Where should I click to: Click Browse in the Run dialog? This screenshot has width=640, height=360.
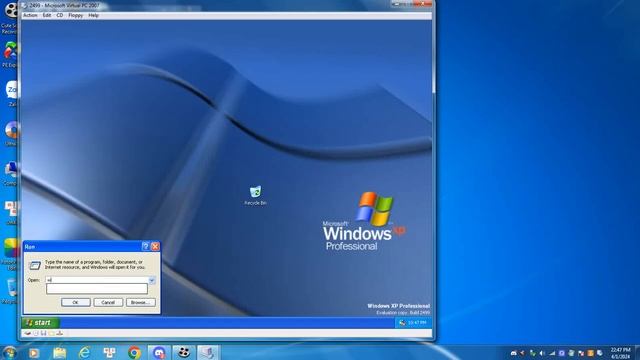[x=140, y=302]
